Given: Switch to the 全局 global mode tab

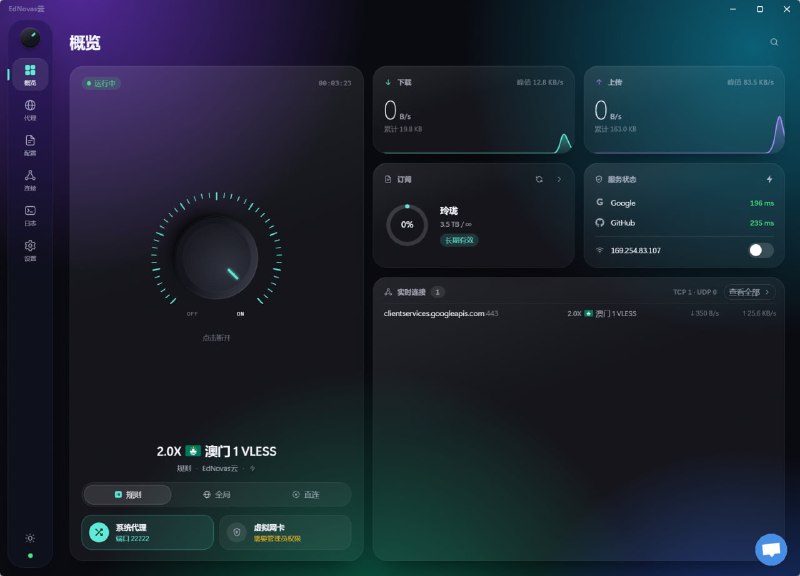Looking at the screenshot, I should 217,494.
